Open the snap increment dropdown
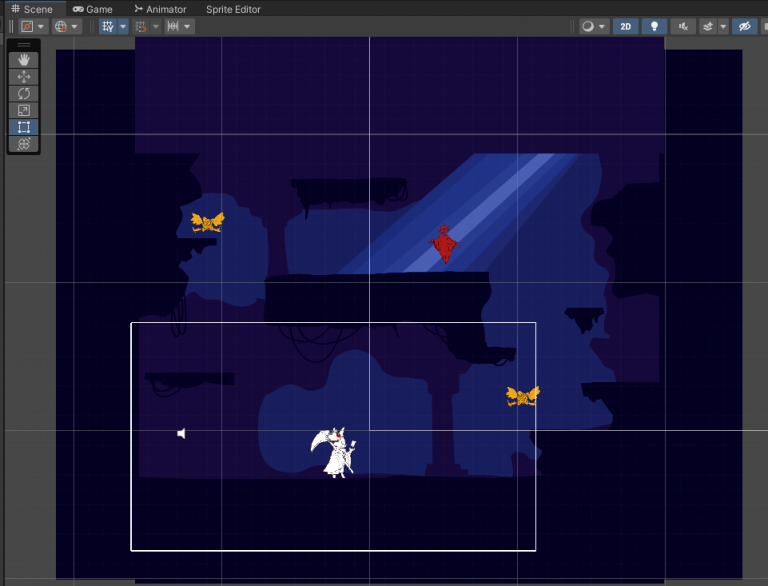Screen dimensions: 768x586 [179, 27]
